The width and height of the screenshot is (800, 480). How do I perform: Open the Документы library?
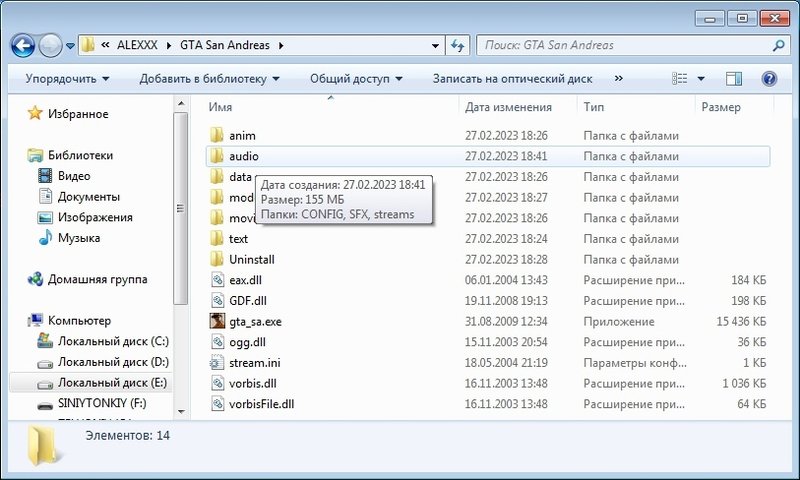point(89,196)
